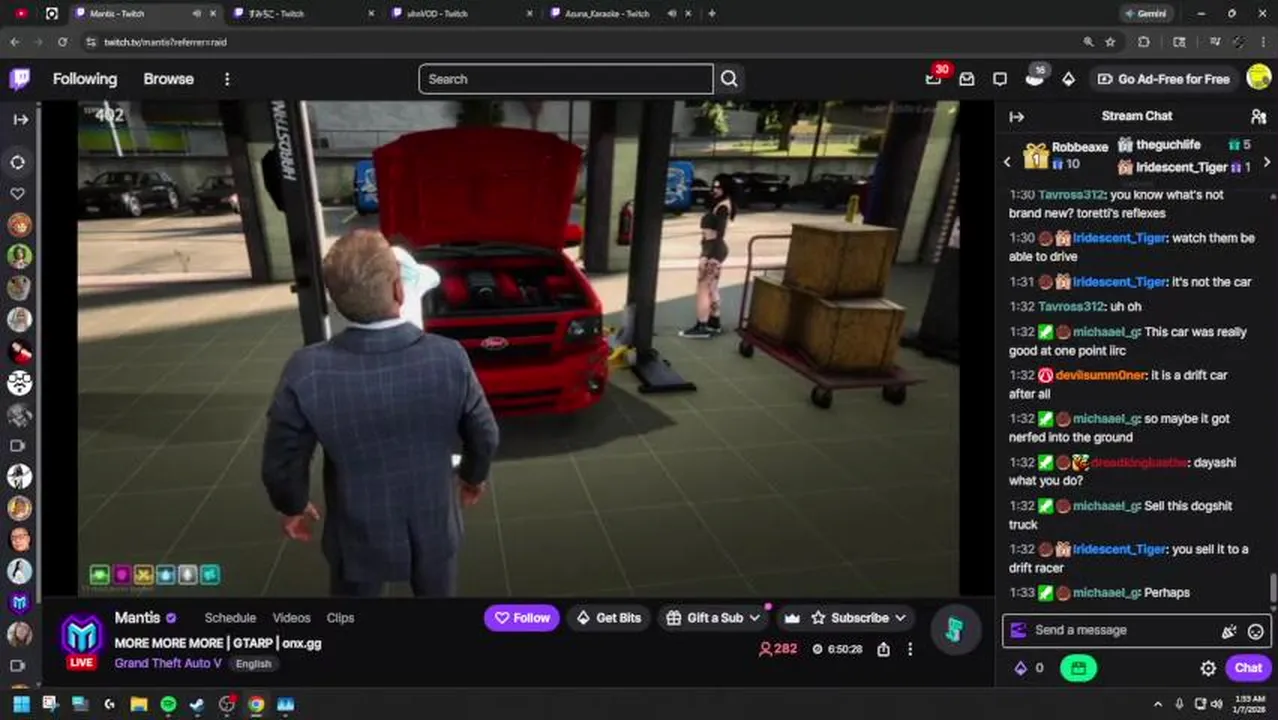Screen dimensions: 1278x720
Task: Open Gemini button in Chrome title bar
Action: (x=1145, y=14)
